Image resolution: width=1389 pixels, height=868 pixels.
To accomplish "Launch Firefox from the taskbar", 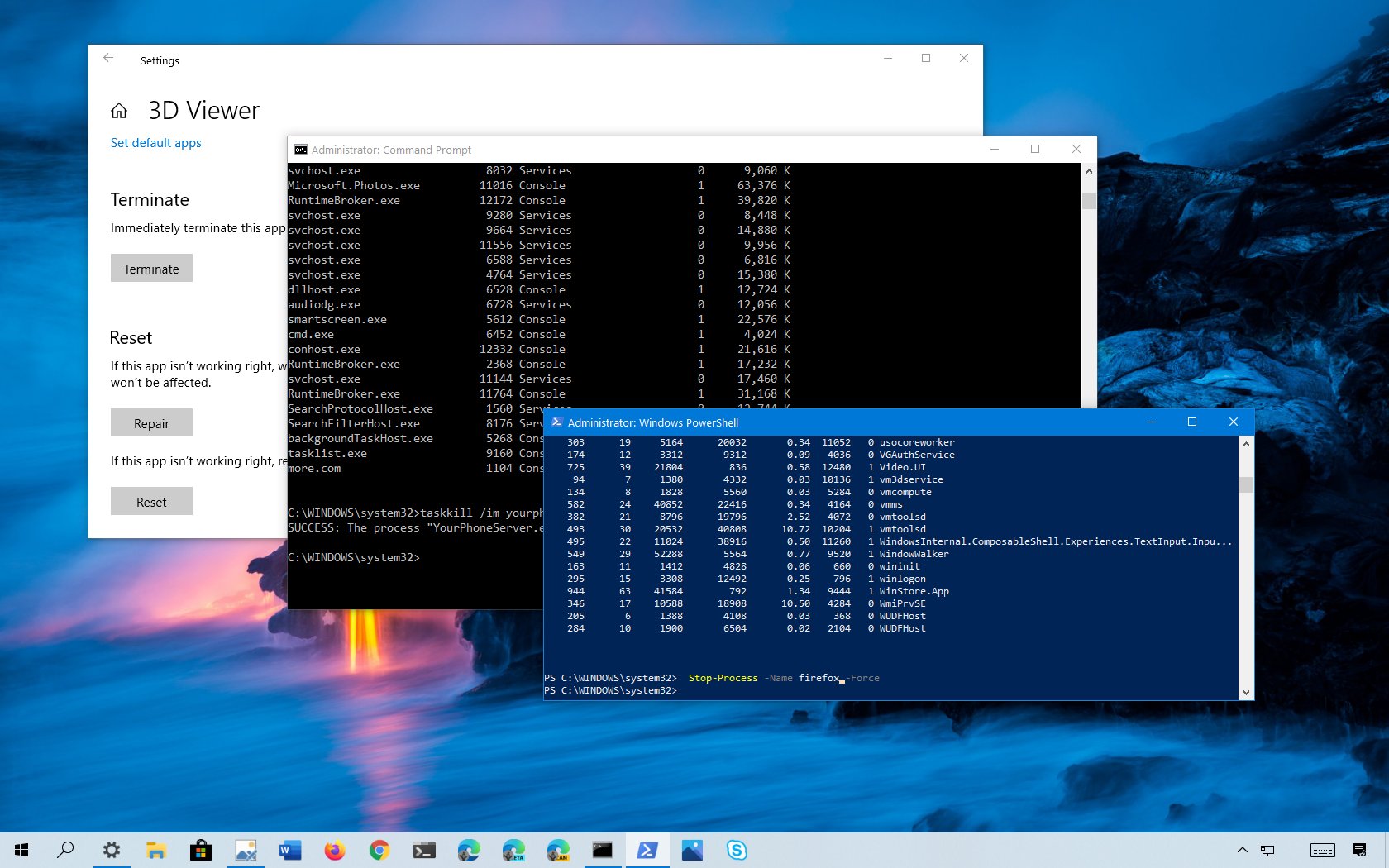I will click(335, 850).
